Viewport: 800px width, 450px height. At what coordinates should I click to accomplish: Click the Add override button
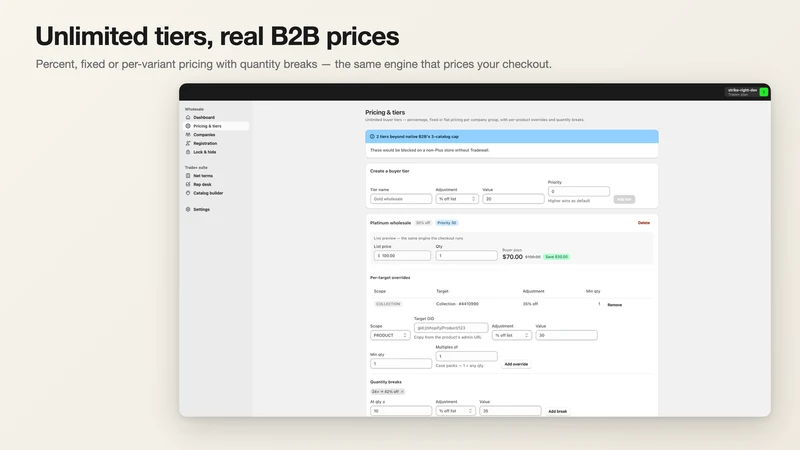[x=516, y=364]
